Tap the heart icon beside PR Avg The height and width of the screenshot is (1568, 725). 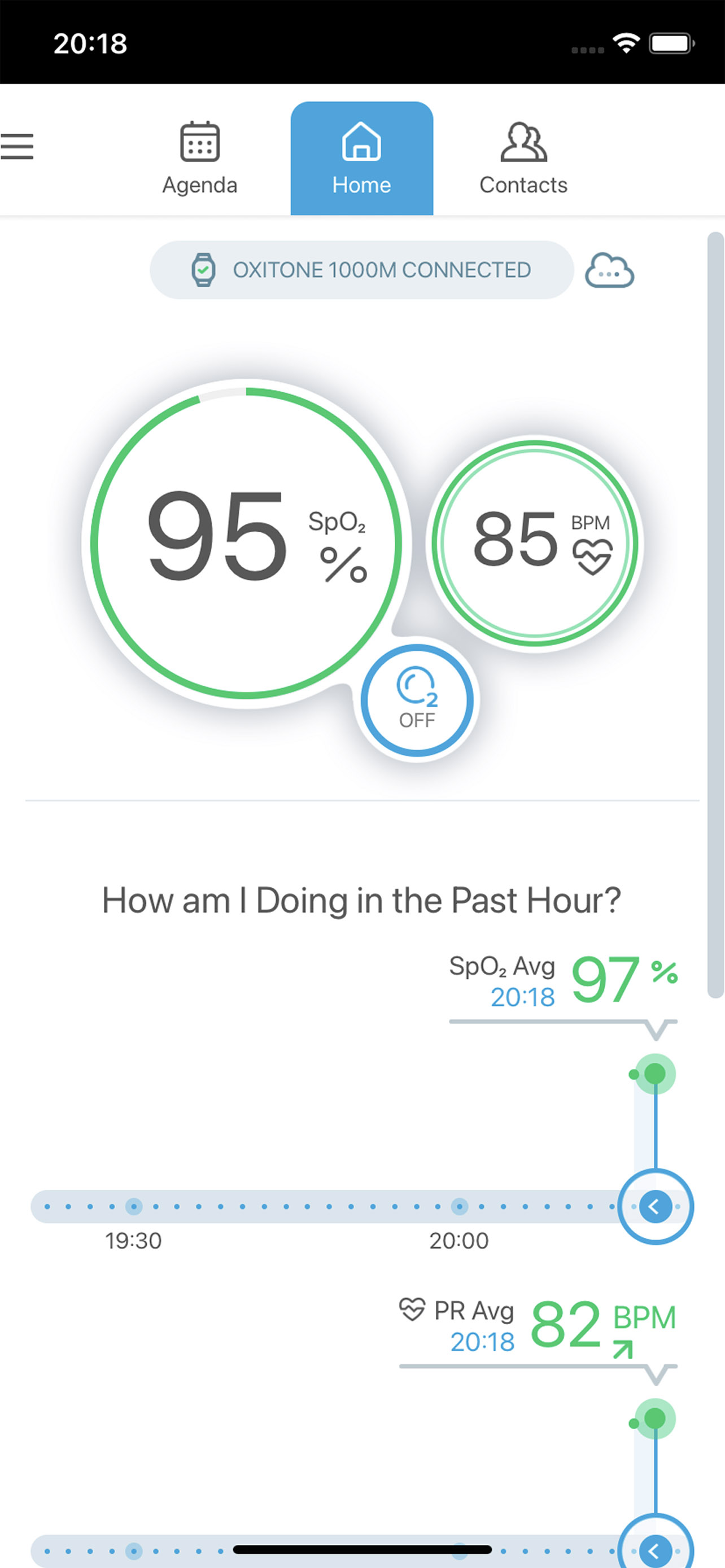(412, 1309)
